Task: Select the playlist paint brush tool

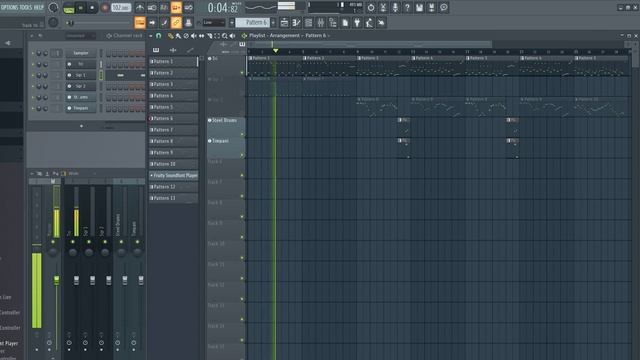Action: (178, 36)
